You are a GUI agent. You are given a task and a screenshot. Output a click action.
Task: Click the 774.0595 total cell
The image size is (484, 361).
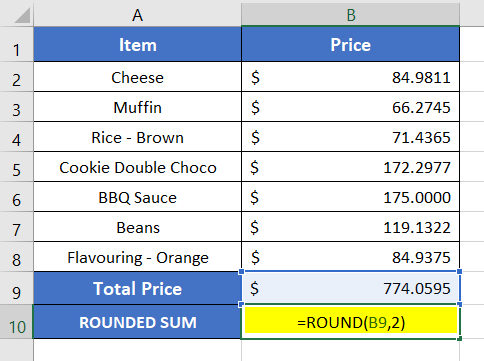tap(350, 288)
